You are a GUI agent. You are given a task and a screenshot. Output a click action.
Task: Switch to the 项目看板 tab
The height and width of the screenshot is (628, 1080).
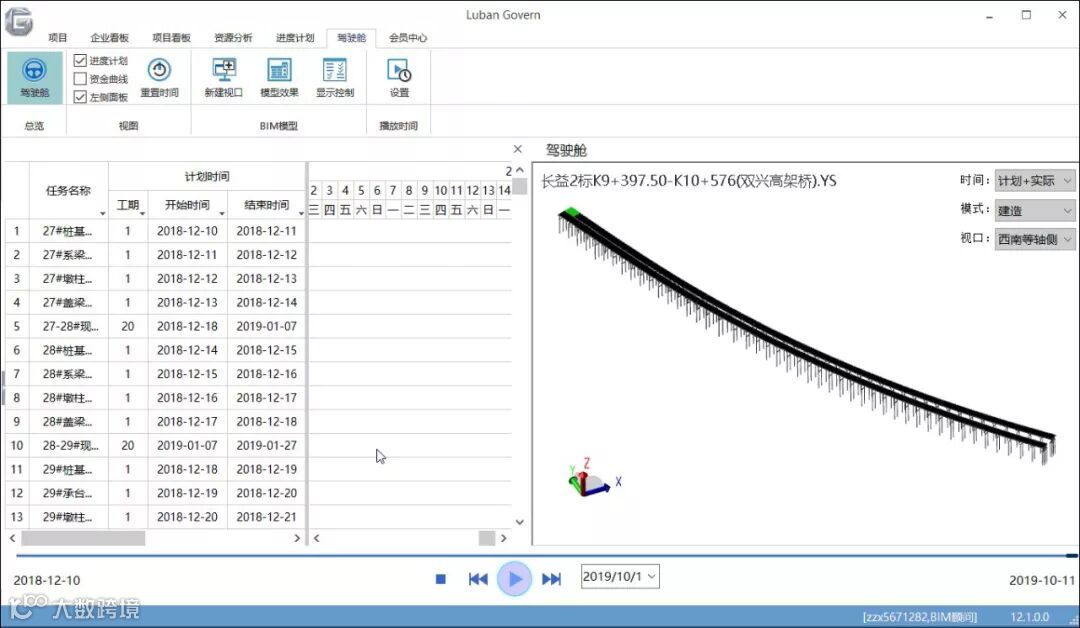pos(172,38)
